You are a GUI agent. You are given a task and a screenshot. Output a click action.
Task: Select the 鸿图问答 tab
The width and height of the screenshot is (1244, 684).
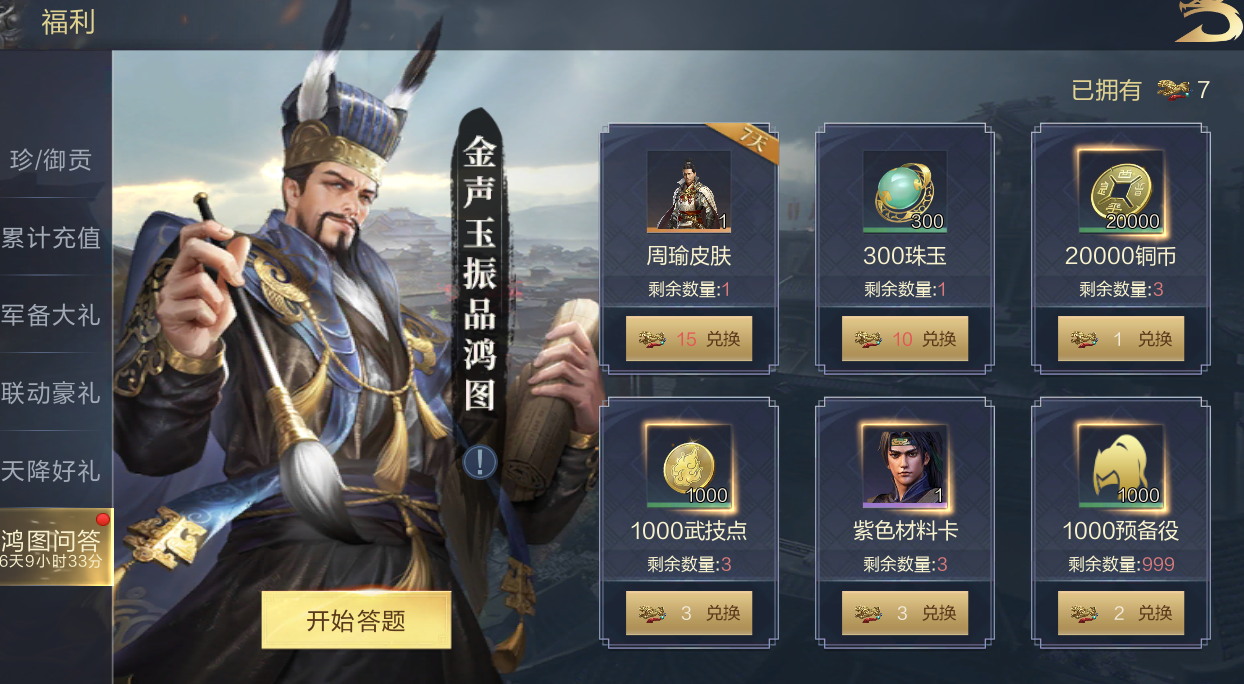56,547
